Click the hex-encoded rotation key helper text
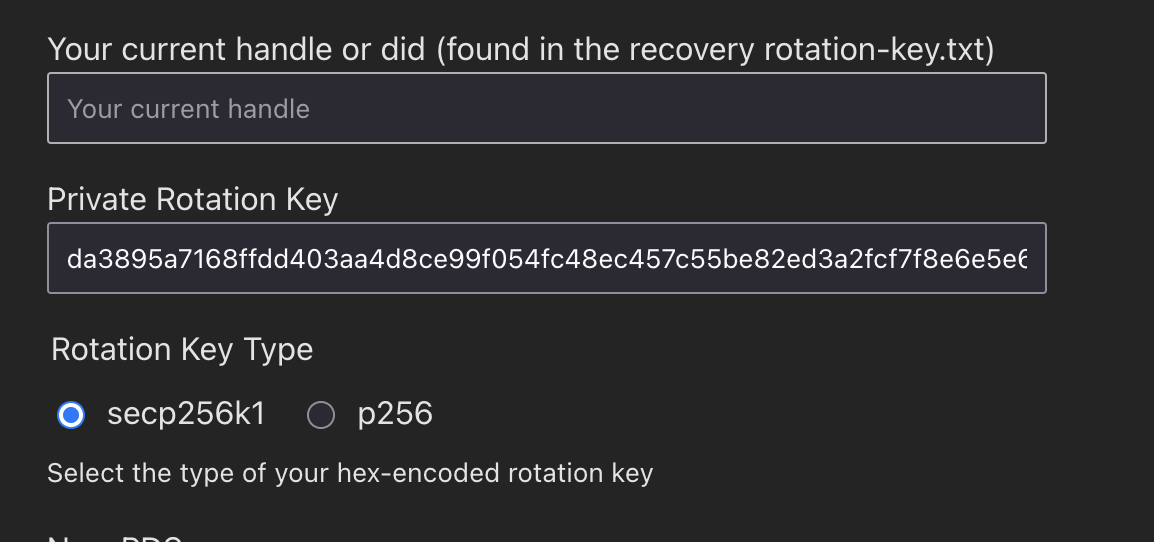The height and width of the screenshot is (542, 1154). coord(350,473)
